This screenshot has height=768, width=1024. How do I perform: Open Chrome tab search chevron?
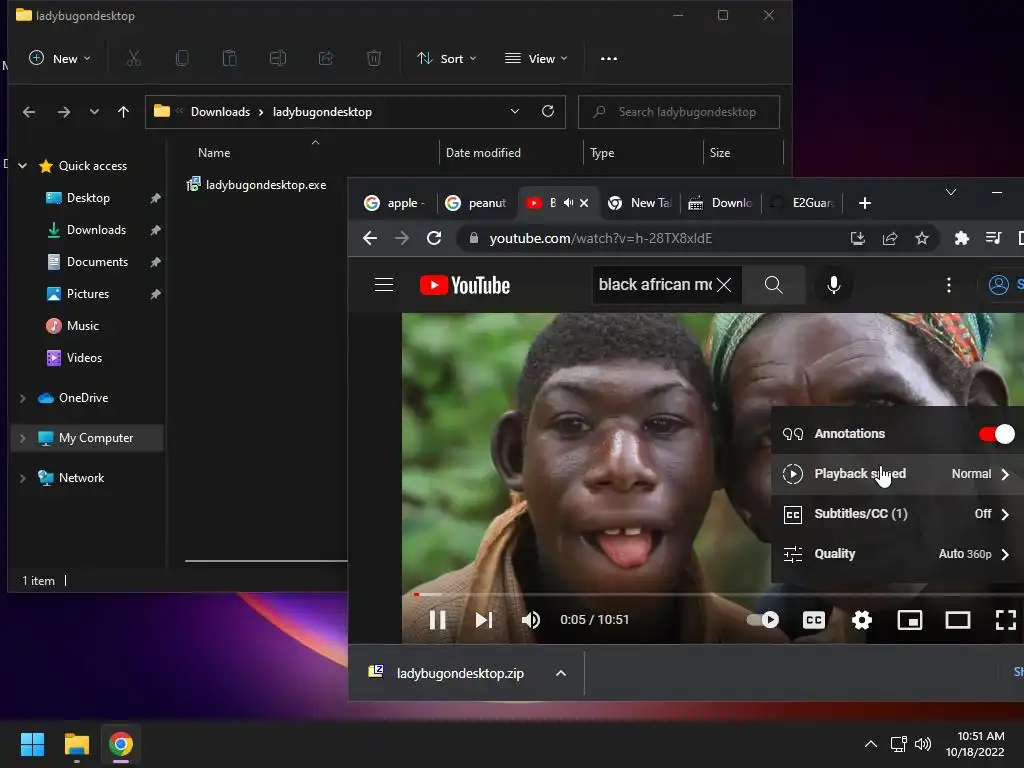tap(951, 192)
